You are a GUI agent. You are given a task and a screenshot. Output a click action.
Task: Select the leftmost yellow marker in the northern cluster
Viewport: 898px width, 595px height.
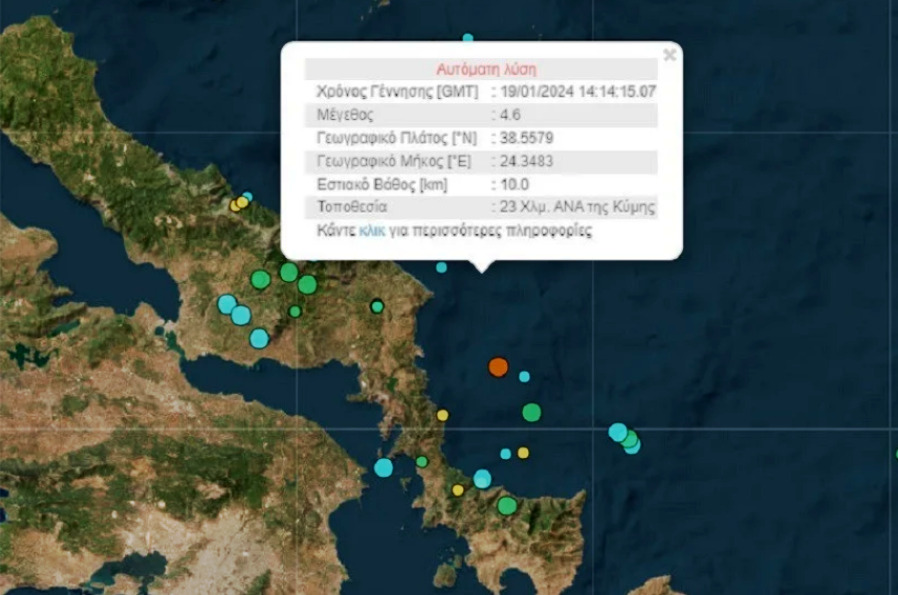tap(235, 205)
